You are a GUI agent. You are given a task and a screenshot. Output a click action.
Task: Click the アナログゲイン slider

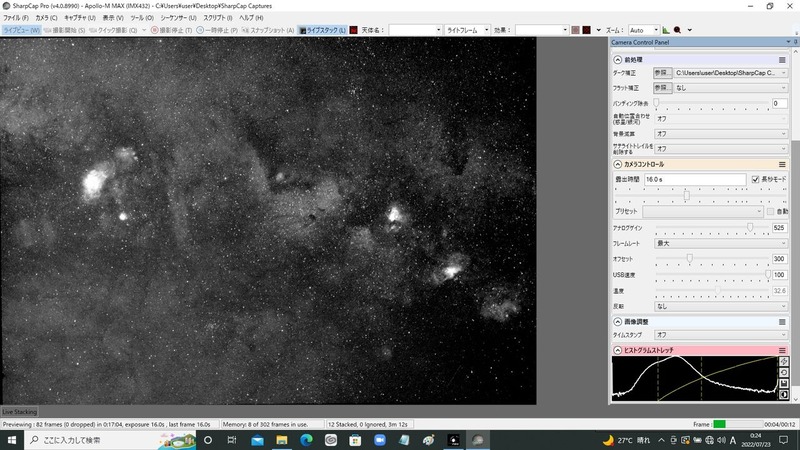(x=712, y=228)
